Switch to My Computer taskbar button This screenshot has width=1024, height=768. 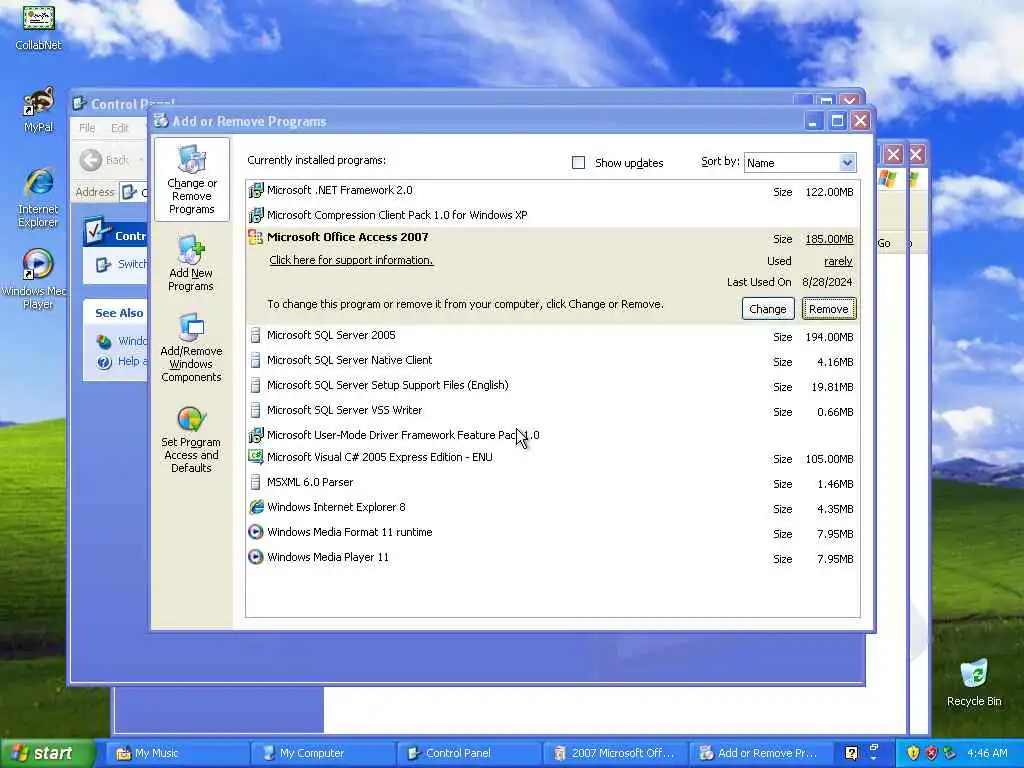point(323,753)
